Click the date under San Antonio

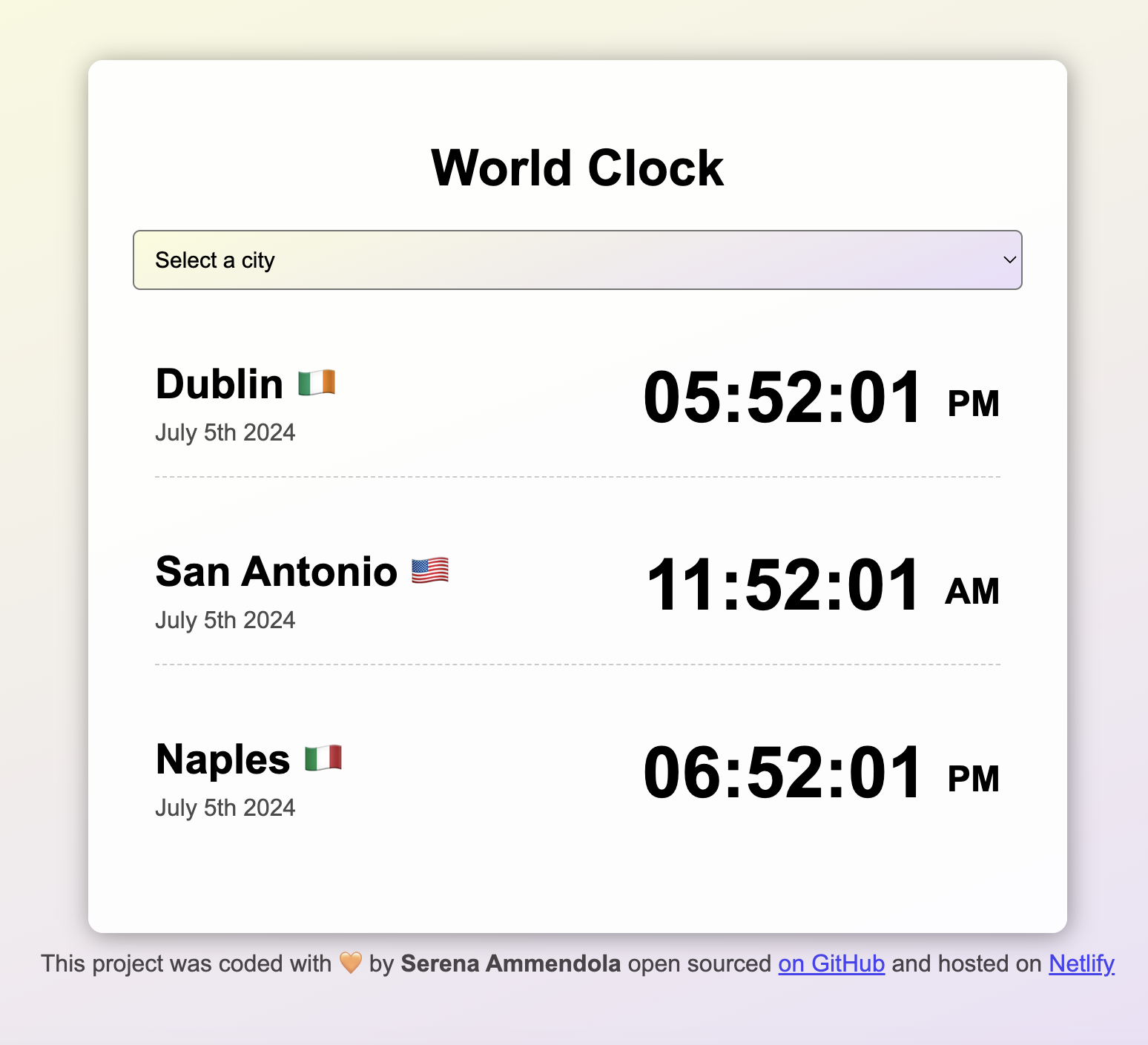coord(225,620)
